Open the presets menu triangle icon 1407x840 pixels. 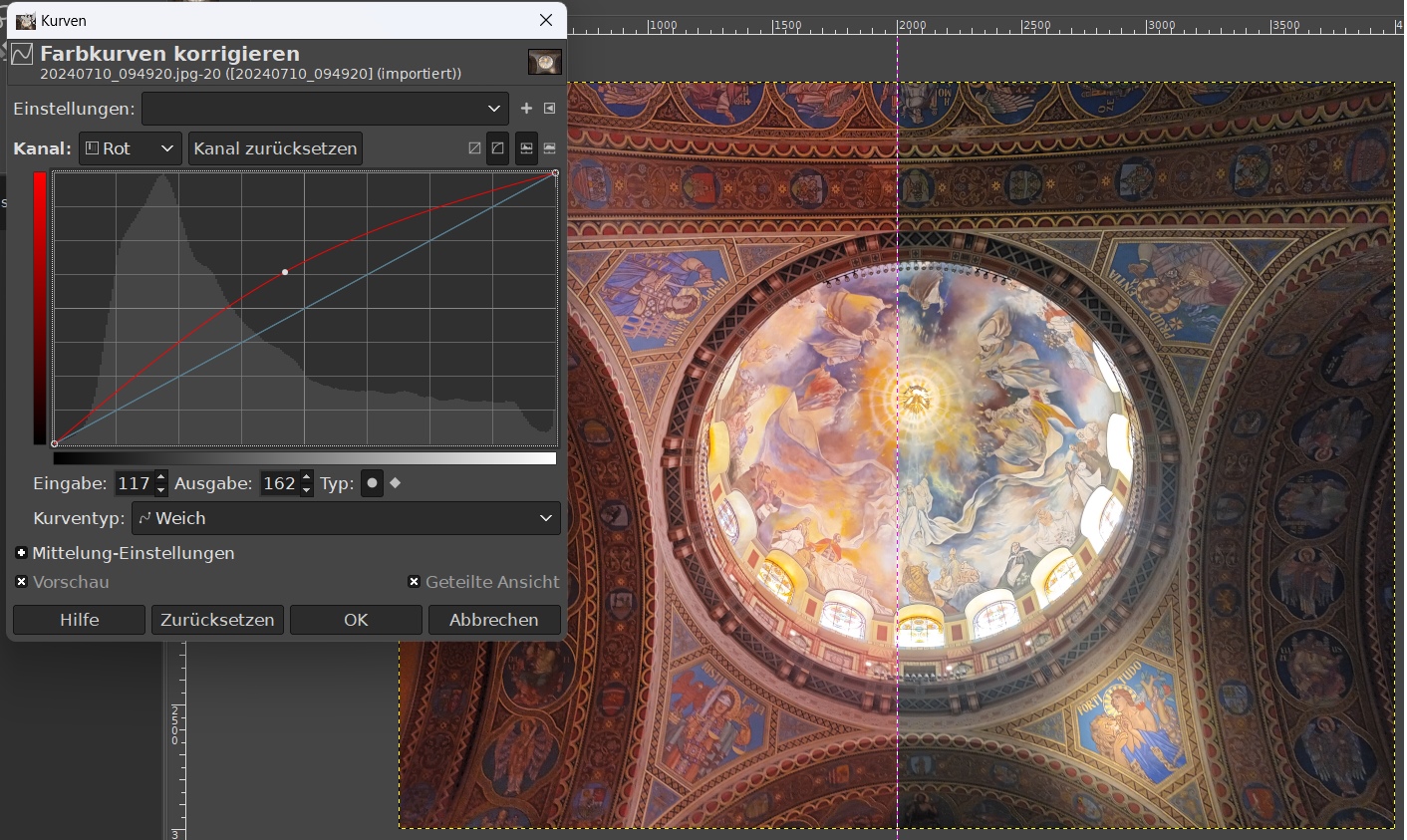(x=549, y=109)
